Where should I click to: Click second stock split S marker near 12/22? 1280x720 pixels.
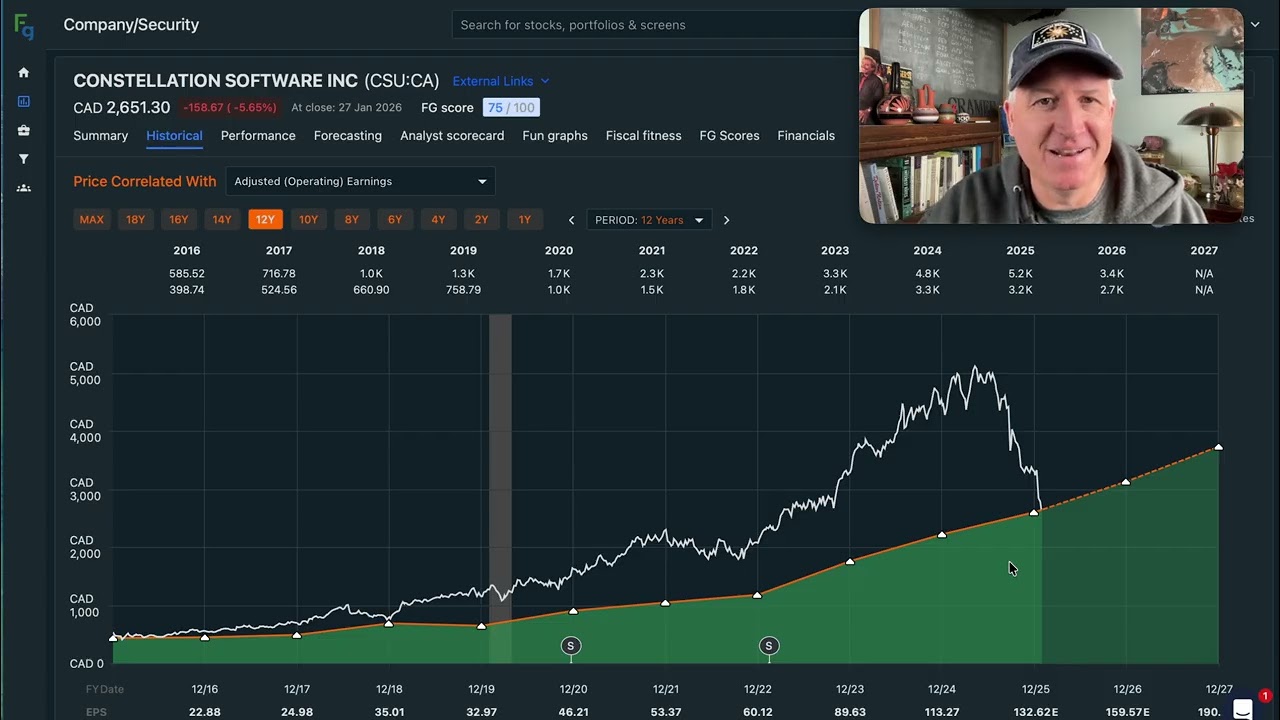tap(768, 646)
